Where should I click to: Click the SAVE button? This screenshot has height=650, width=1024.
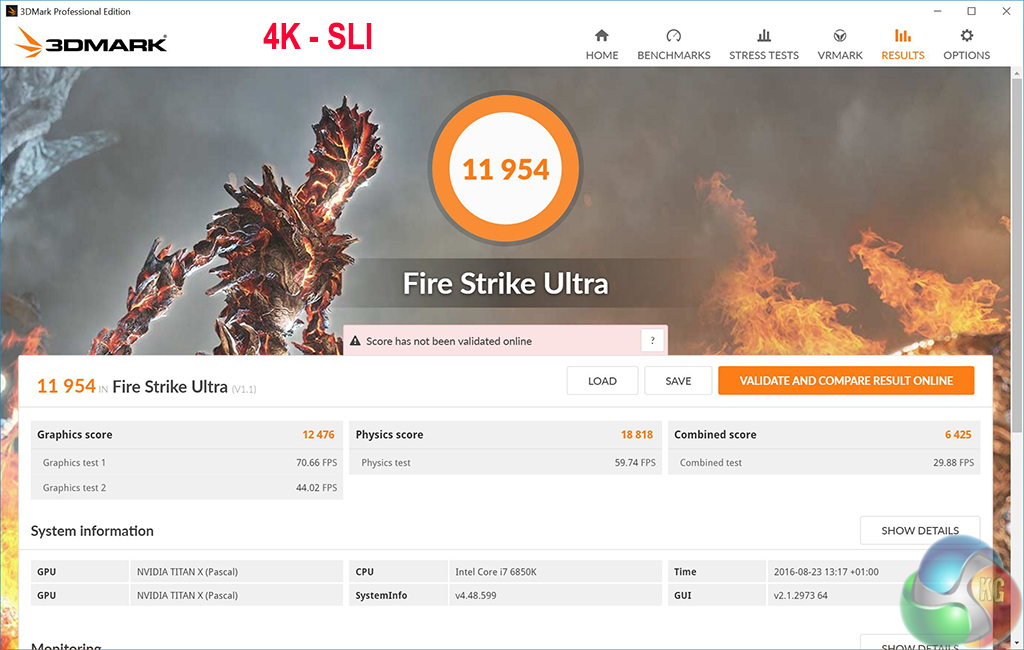[x=678, y=381]
